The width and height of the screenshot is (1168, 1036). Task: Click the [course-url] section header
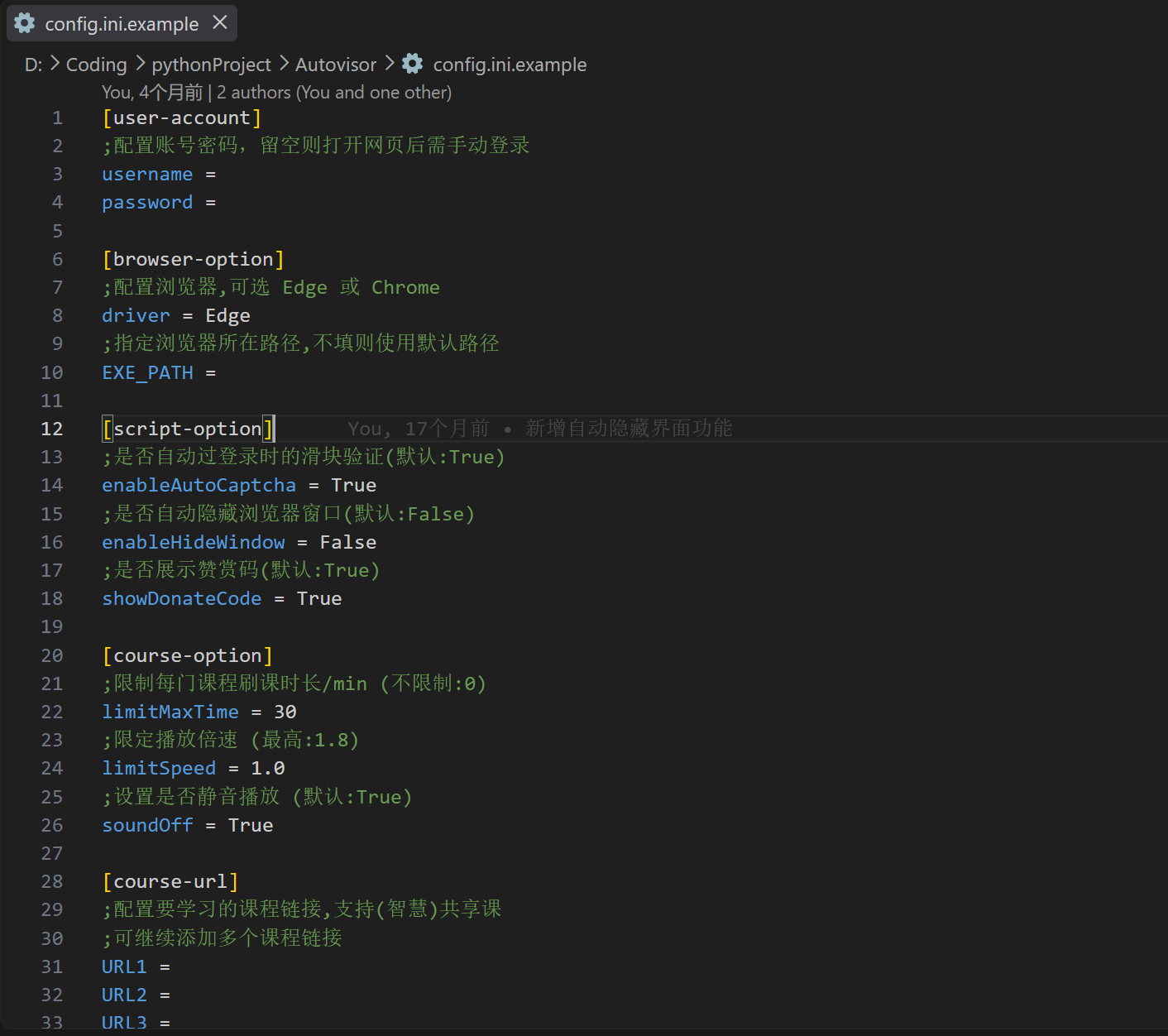click(170, 882)
